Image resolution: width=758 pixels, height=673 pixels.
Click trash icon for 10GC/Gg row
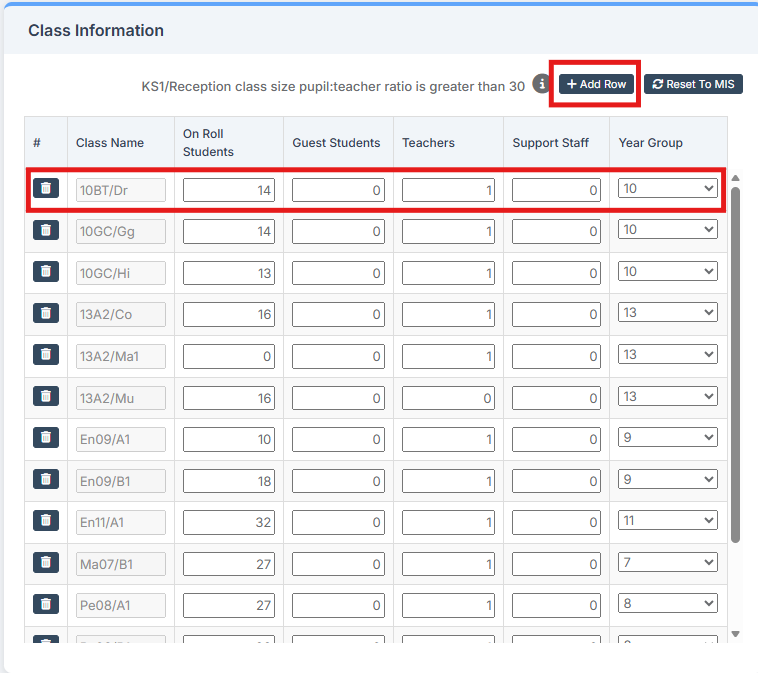pos(46,230)
